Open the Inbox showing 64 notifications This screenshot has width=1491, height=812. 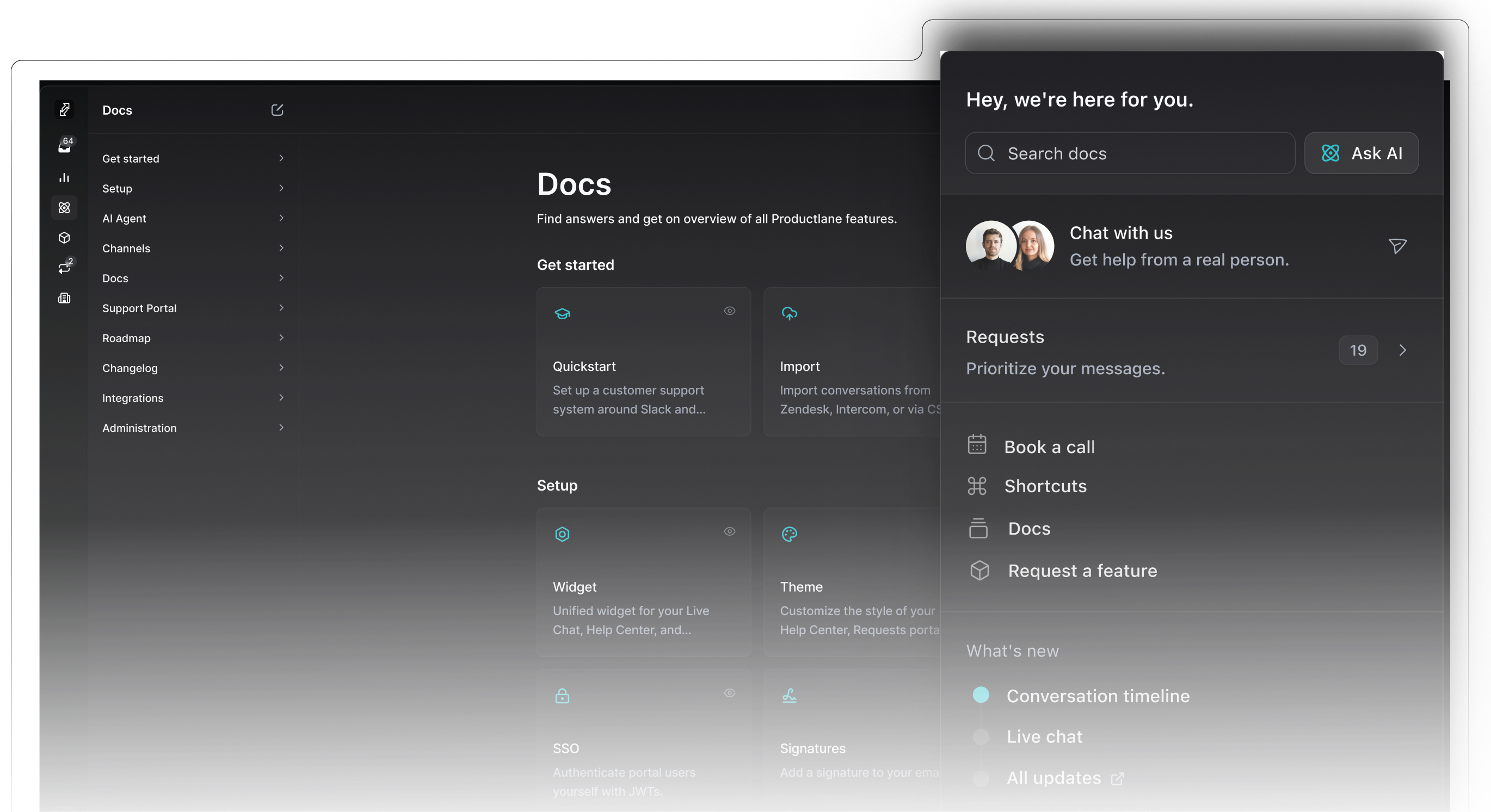click(64, 147)
